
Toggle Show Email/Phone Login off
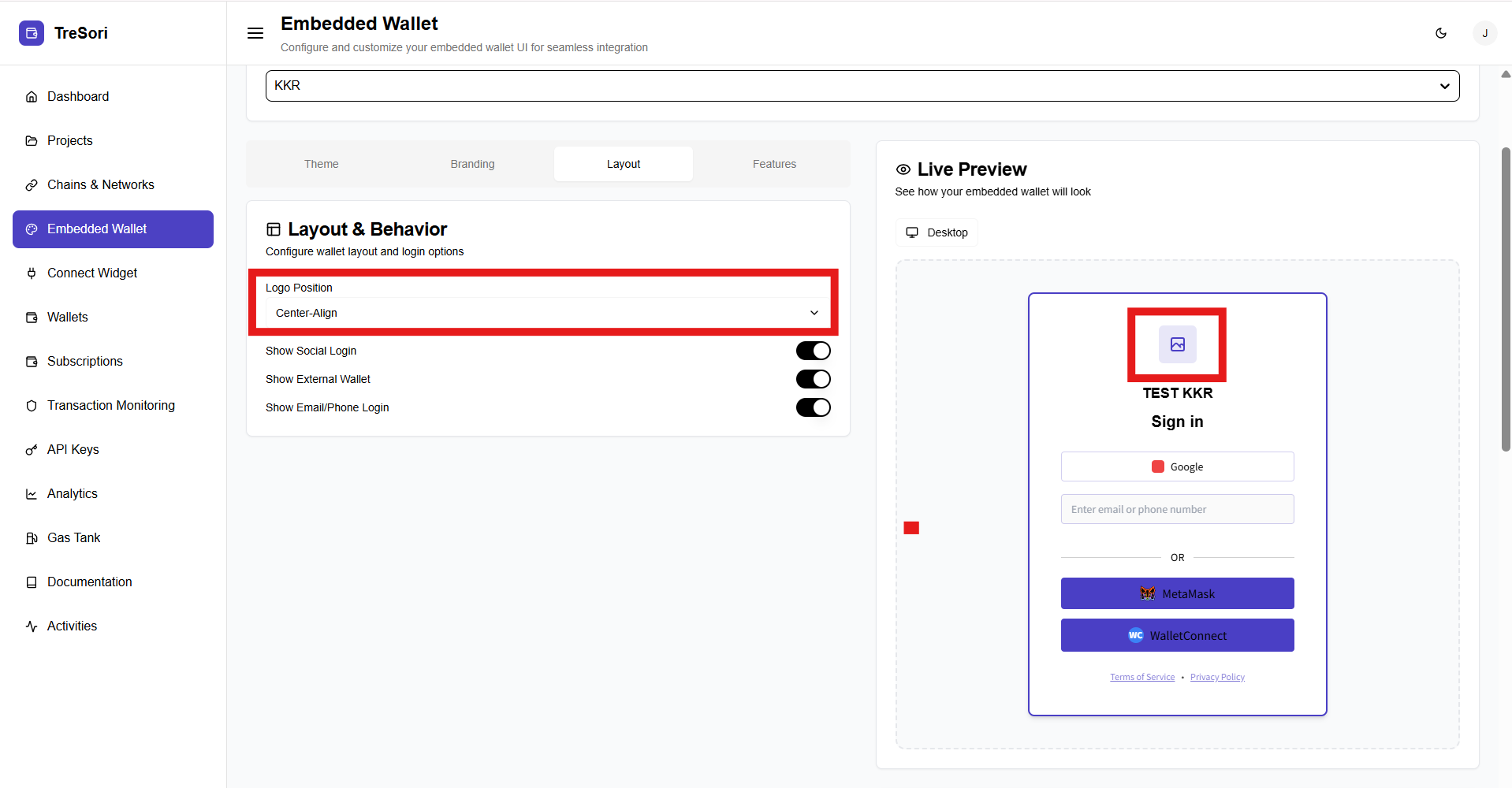pos(813,407)
